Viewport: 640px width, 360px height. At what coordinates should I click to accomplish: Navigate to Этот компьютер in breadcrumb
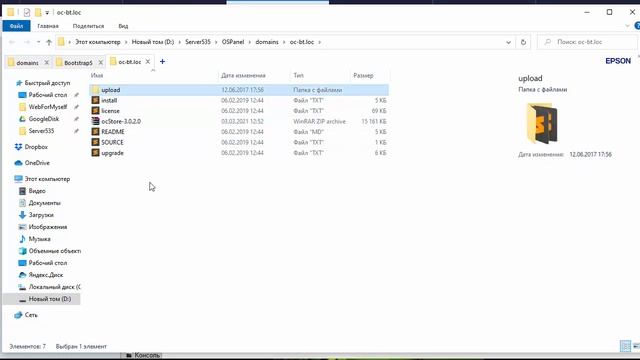(98, 42)
